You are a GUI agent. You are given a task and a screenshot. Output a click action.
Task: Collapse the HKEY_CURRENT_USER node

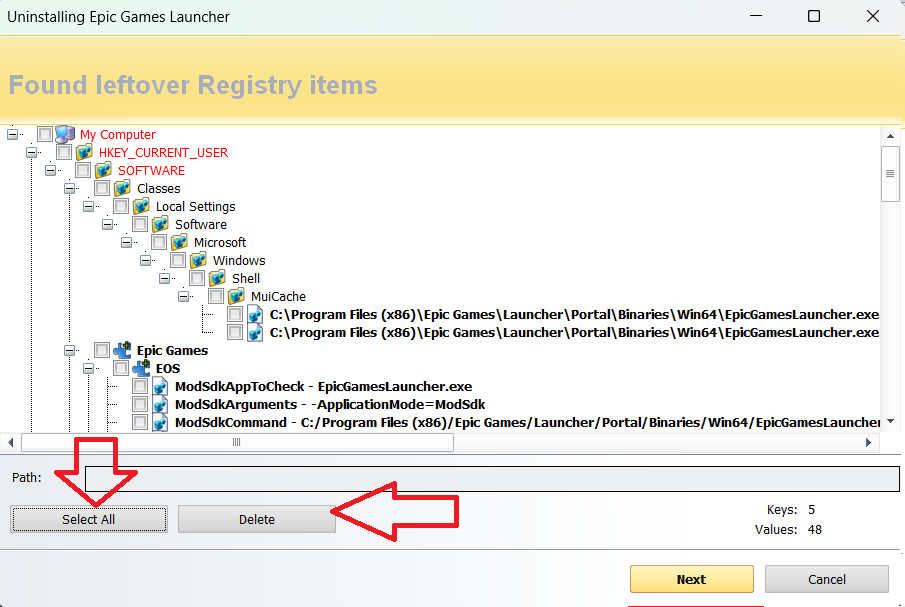(x=31, y=152)
